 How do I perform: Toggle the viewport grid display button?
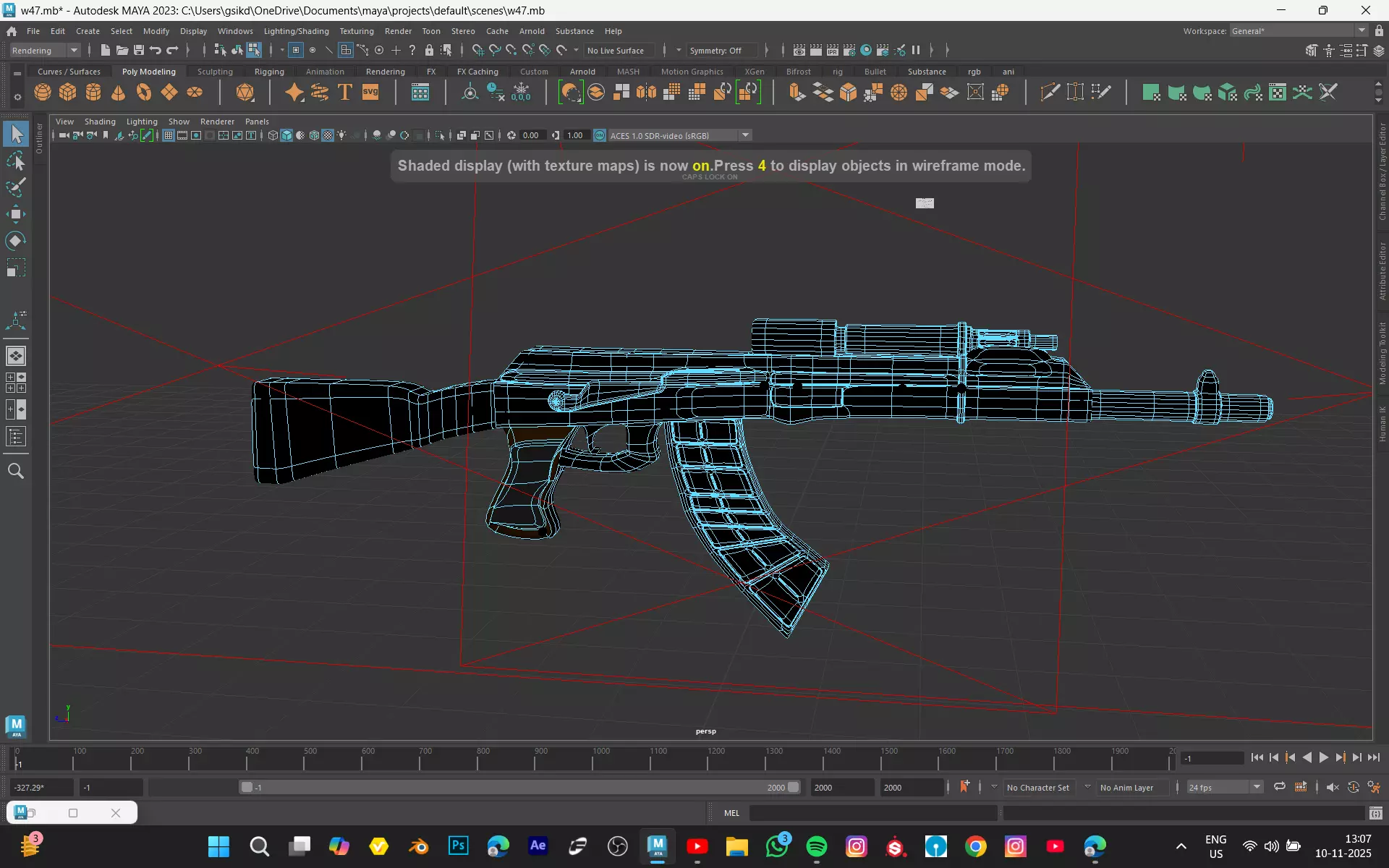168,135
